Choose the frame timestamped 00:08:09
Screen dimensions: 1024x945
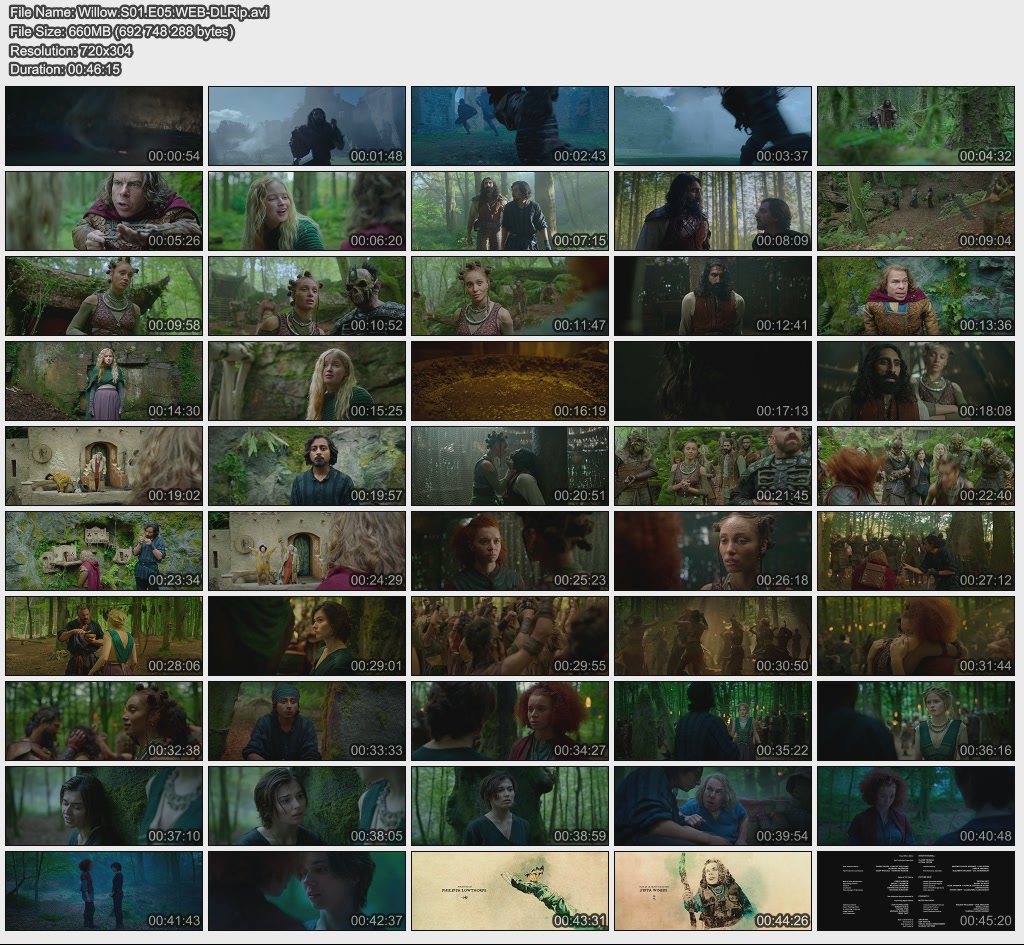(713, 211)
